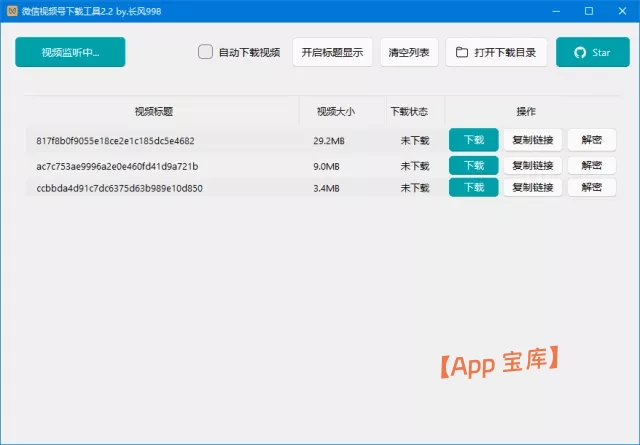Viewport: 640px width, 445px height.
Task: Click the 29.2MB size cell
Action: click(x=329, y=141)
